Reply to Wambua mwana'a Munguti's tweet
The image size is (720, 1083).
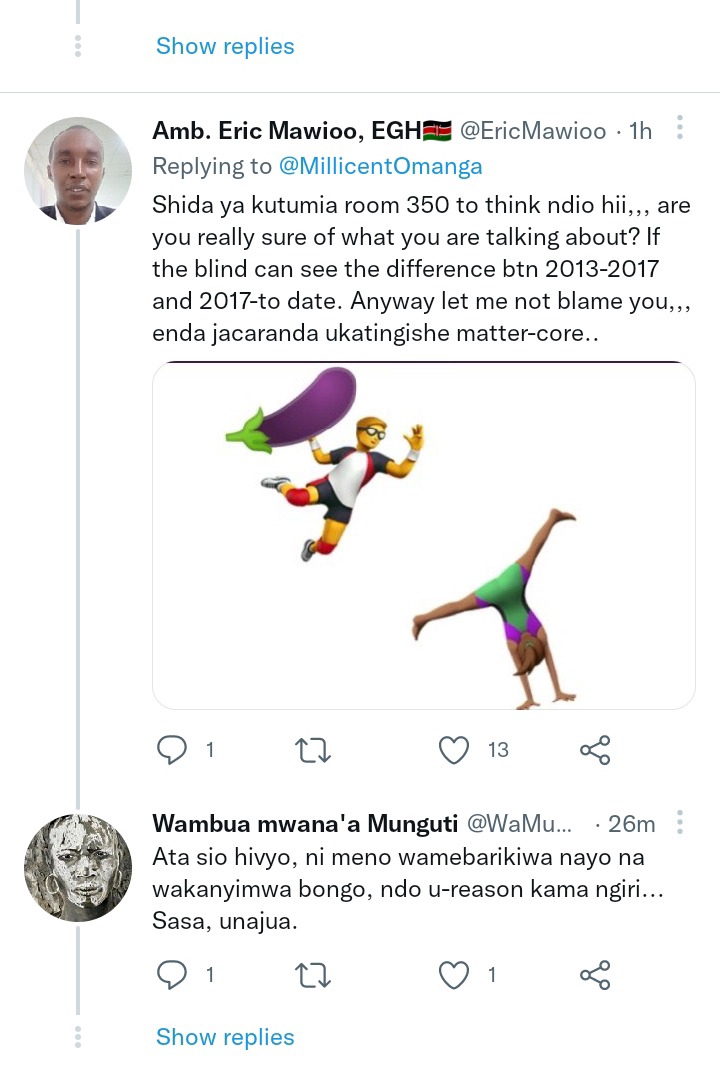172,975
